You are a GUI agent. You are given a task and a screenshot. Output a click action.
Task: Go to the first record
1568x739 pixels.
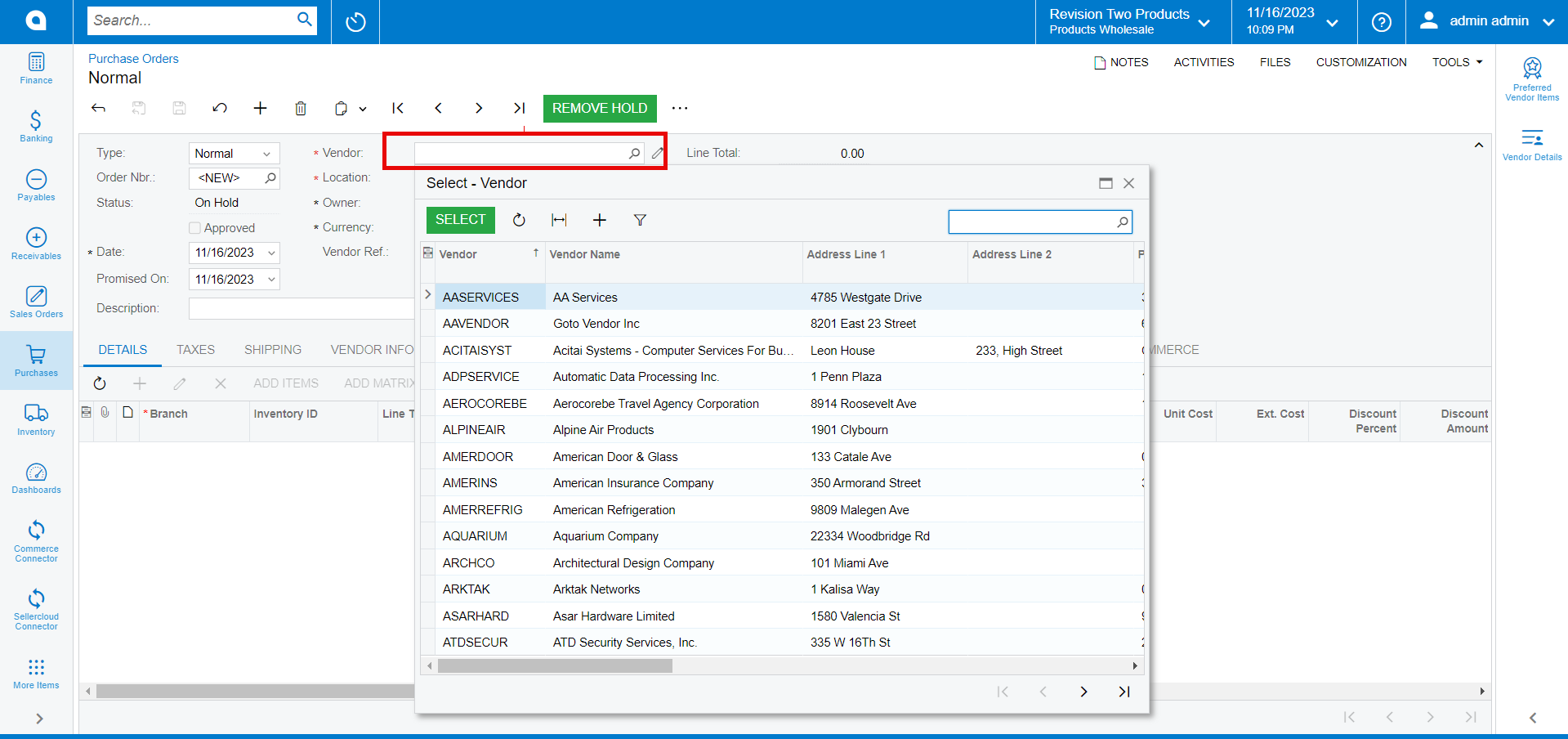click(x=398, y=108)
